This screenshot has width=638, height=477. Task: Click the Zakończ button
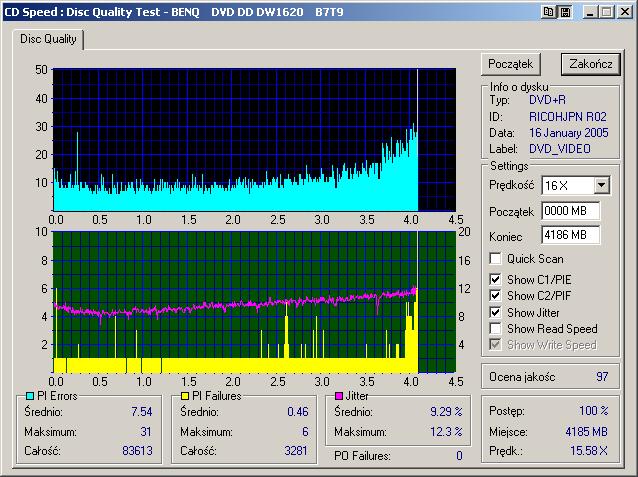(591, 64)
